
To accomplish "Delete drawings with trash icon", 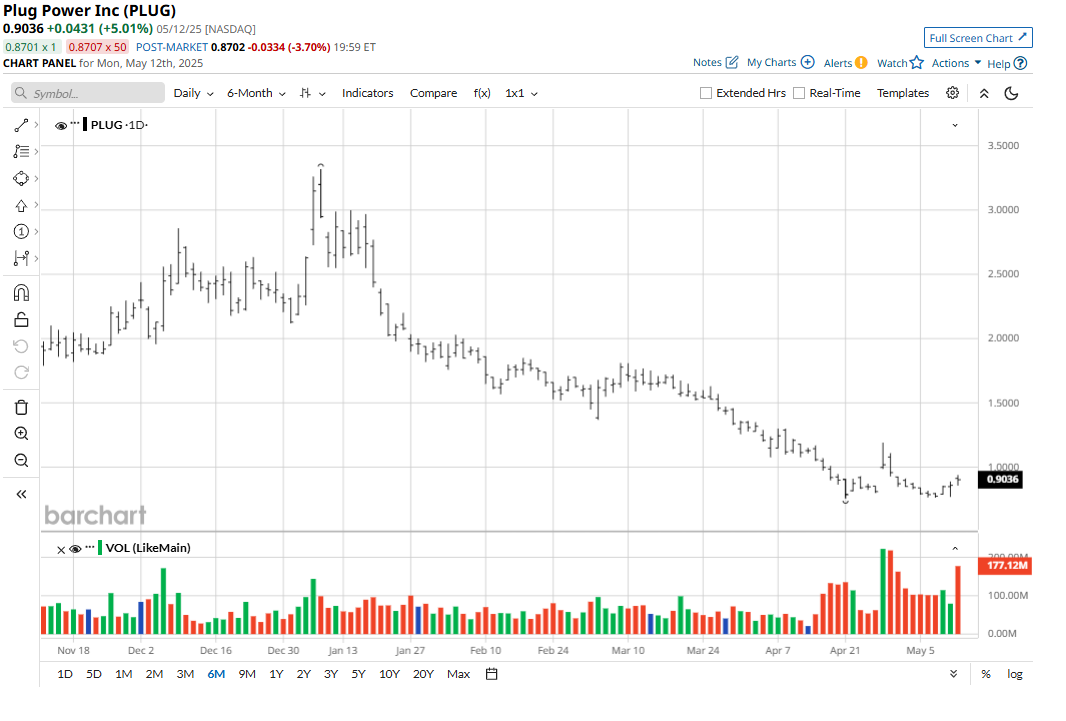I will click(x=21, y=407).
